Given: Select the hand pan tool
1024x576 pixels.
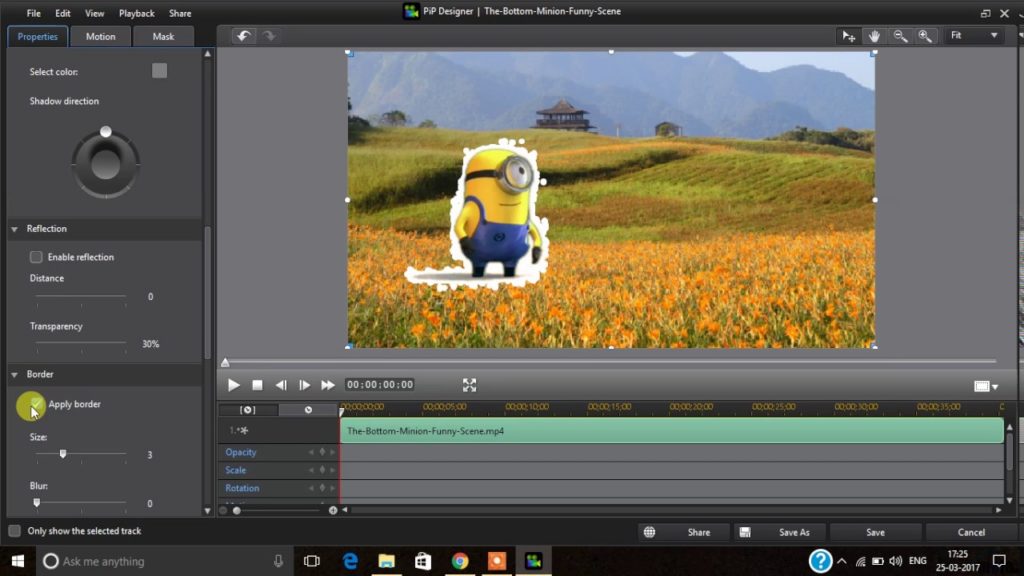Looking at the screenshot, I should click(x=874, y=36).
